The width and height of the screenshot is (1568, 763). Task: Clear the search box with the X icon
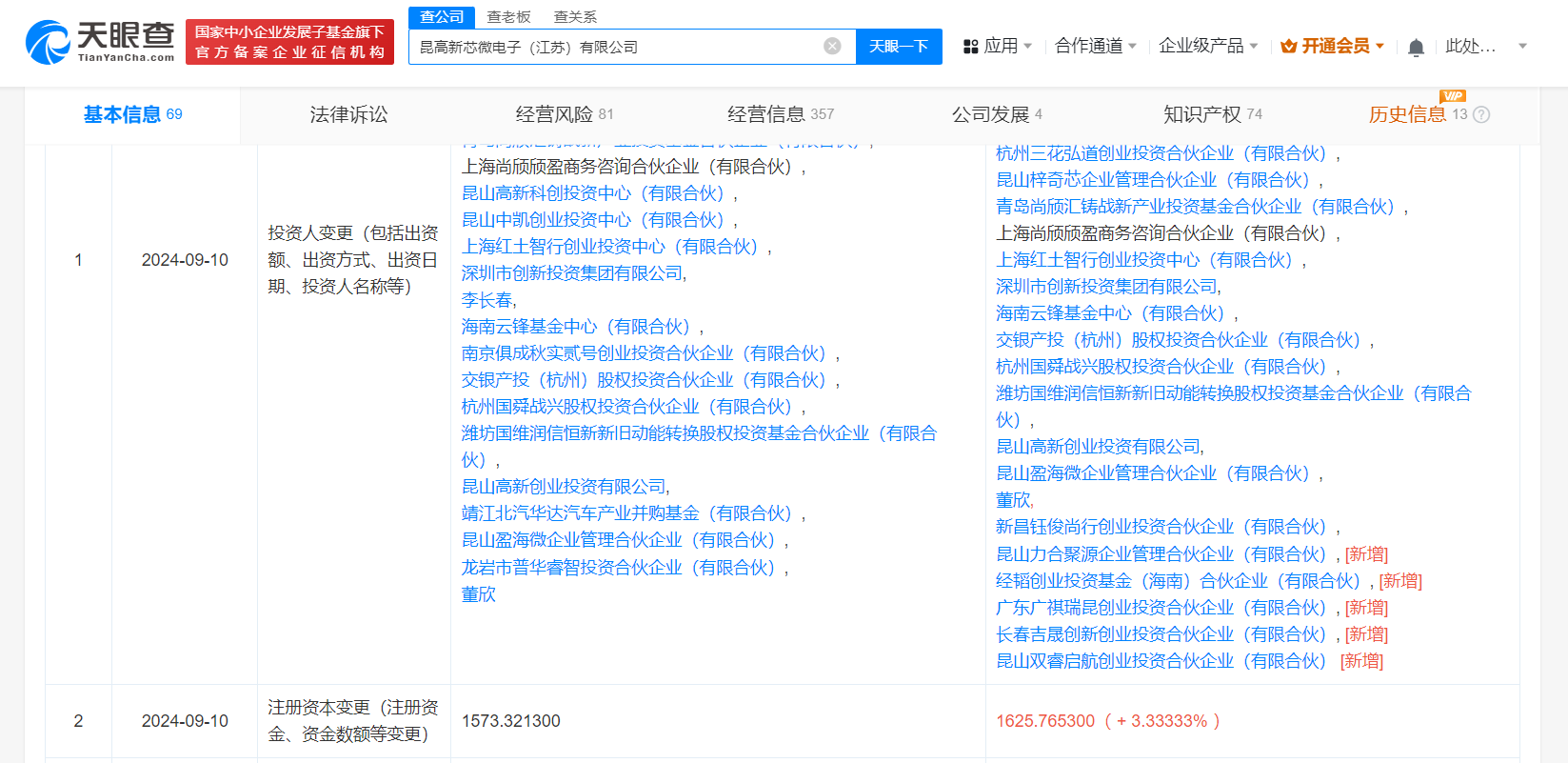point(832,46)
